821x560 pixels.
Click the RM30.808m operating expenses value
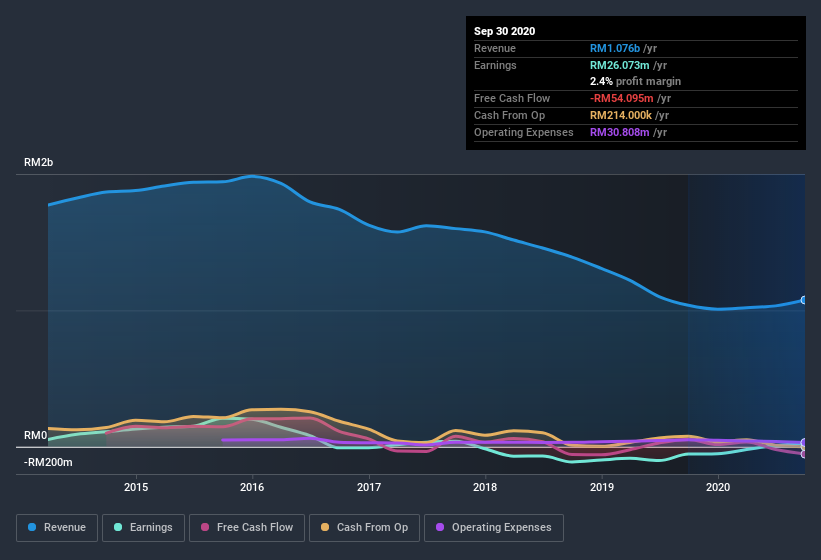619,132
